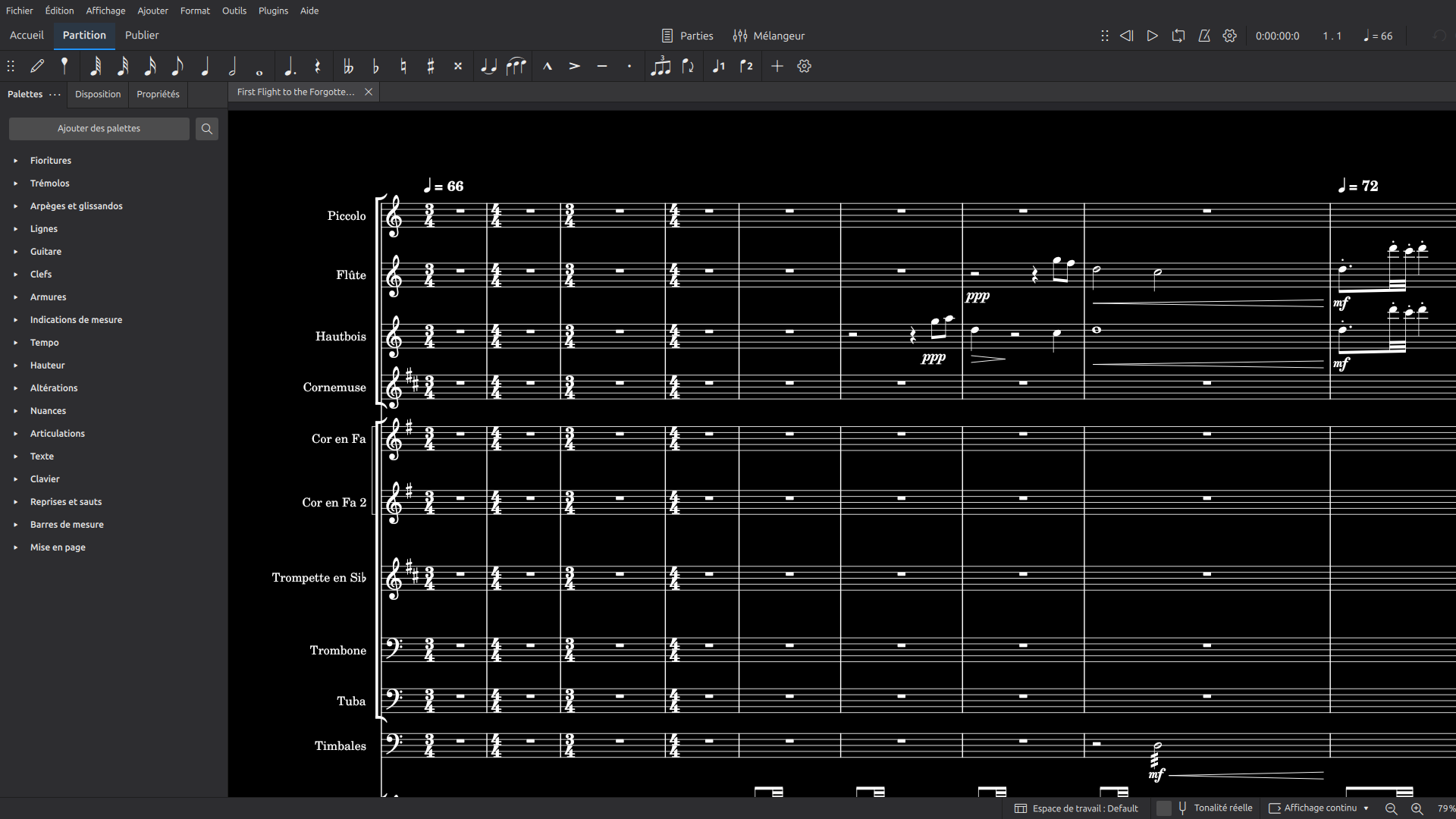Viewport: 1456px width, 819px height.
Task: Expand the Trémolos palette
Action: (49, 184)
